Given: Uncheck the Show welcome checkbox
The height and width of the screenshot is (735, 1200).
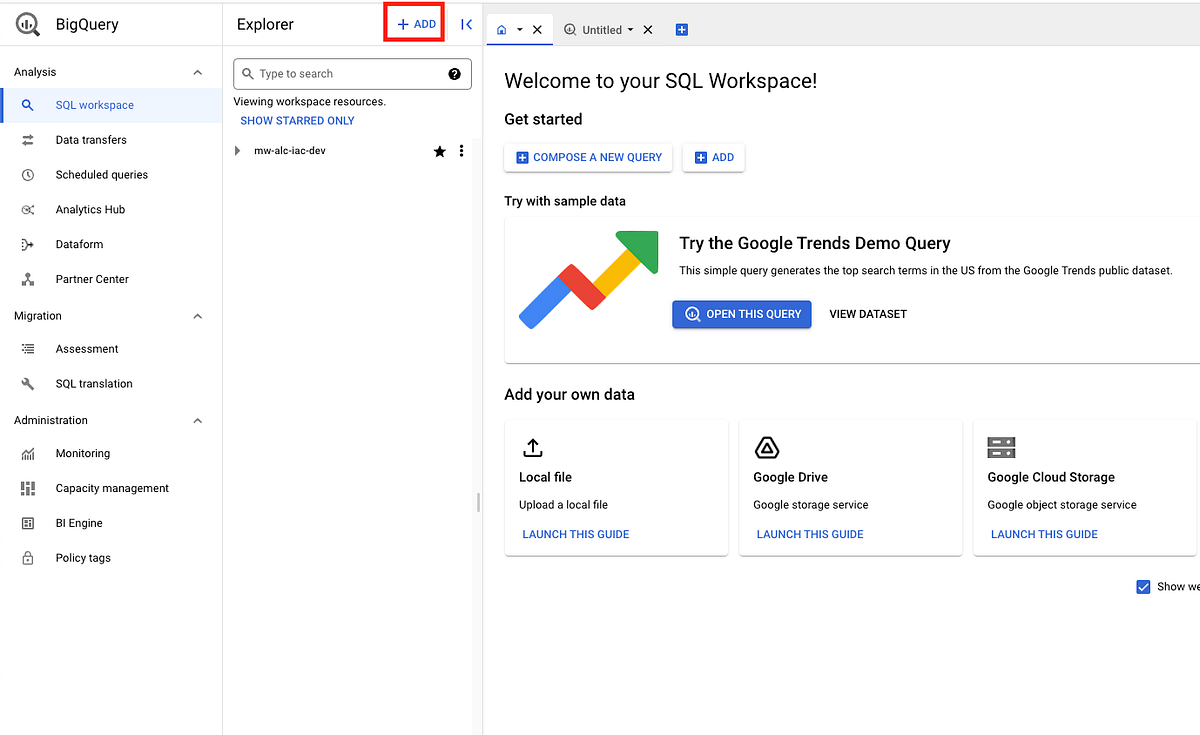Looking at the screenshot, I should (1143, 586).
